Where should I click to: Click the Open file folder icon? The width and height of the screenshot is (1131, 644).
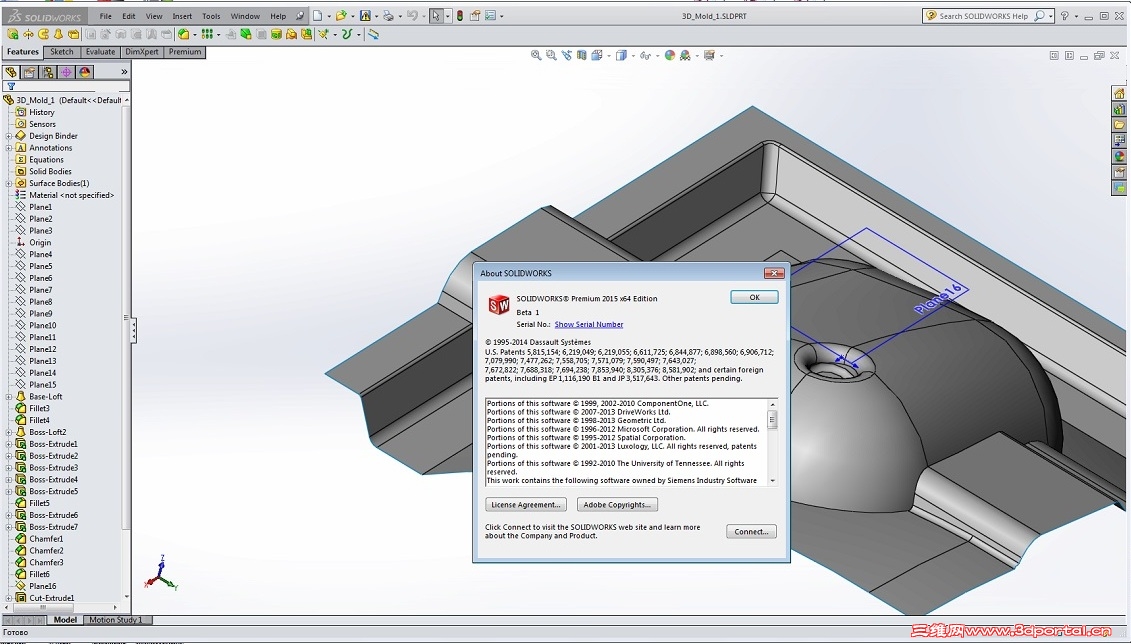(x=340, y=16)
